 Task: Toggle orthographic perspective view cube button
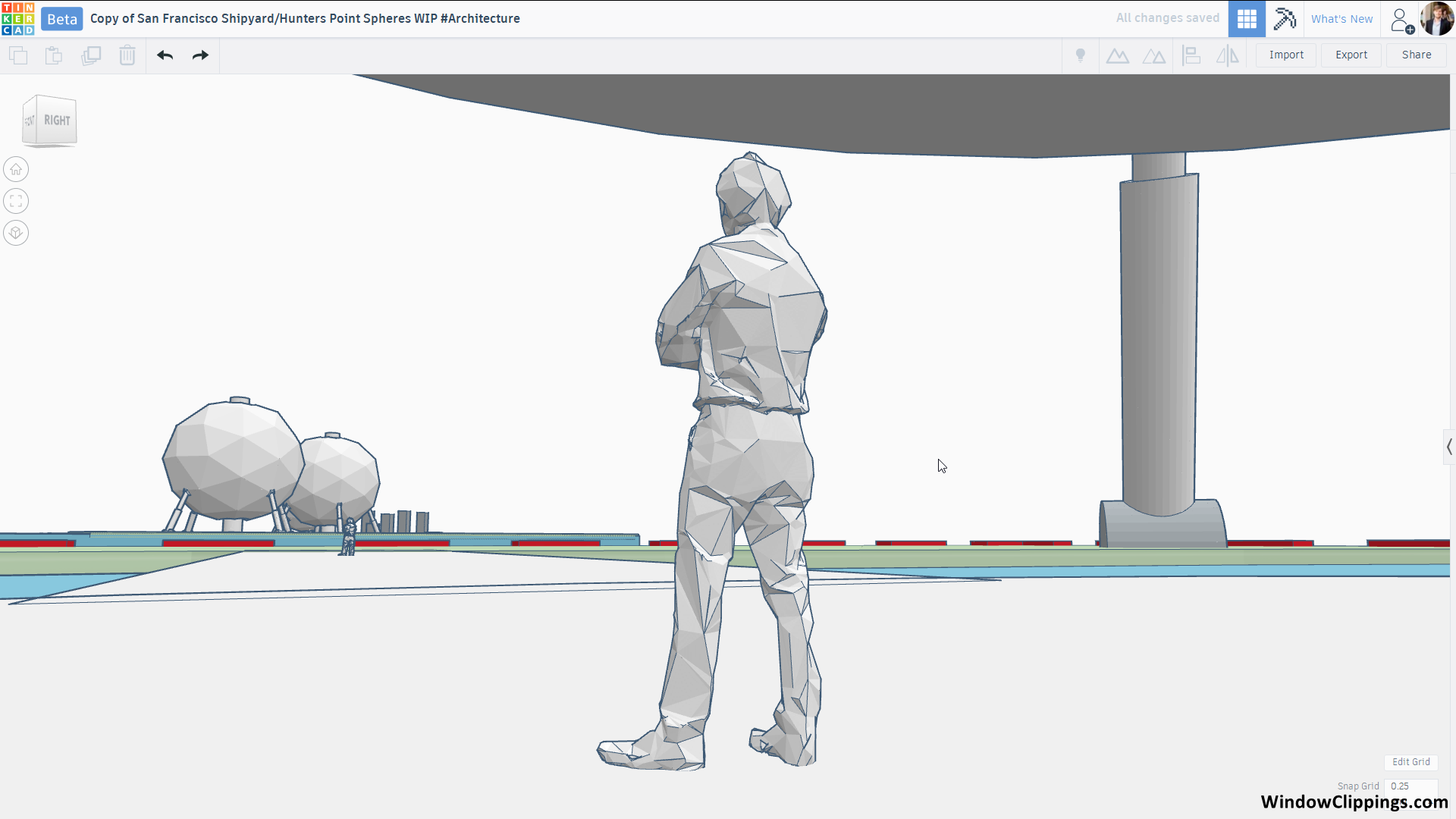coord(16,233)
